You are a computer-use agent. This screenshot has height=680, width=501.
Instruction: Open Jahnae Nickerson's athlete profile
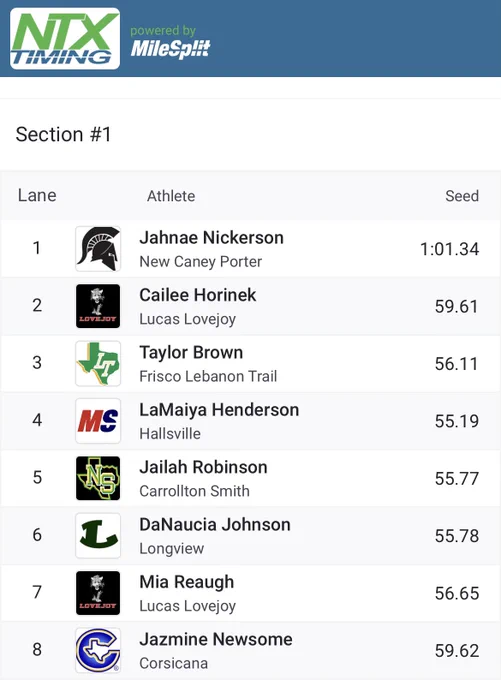(x=211, y=238)
